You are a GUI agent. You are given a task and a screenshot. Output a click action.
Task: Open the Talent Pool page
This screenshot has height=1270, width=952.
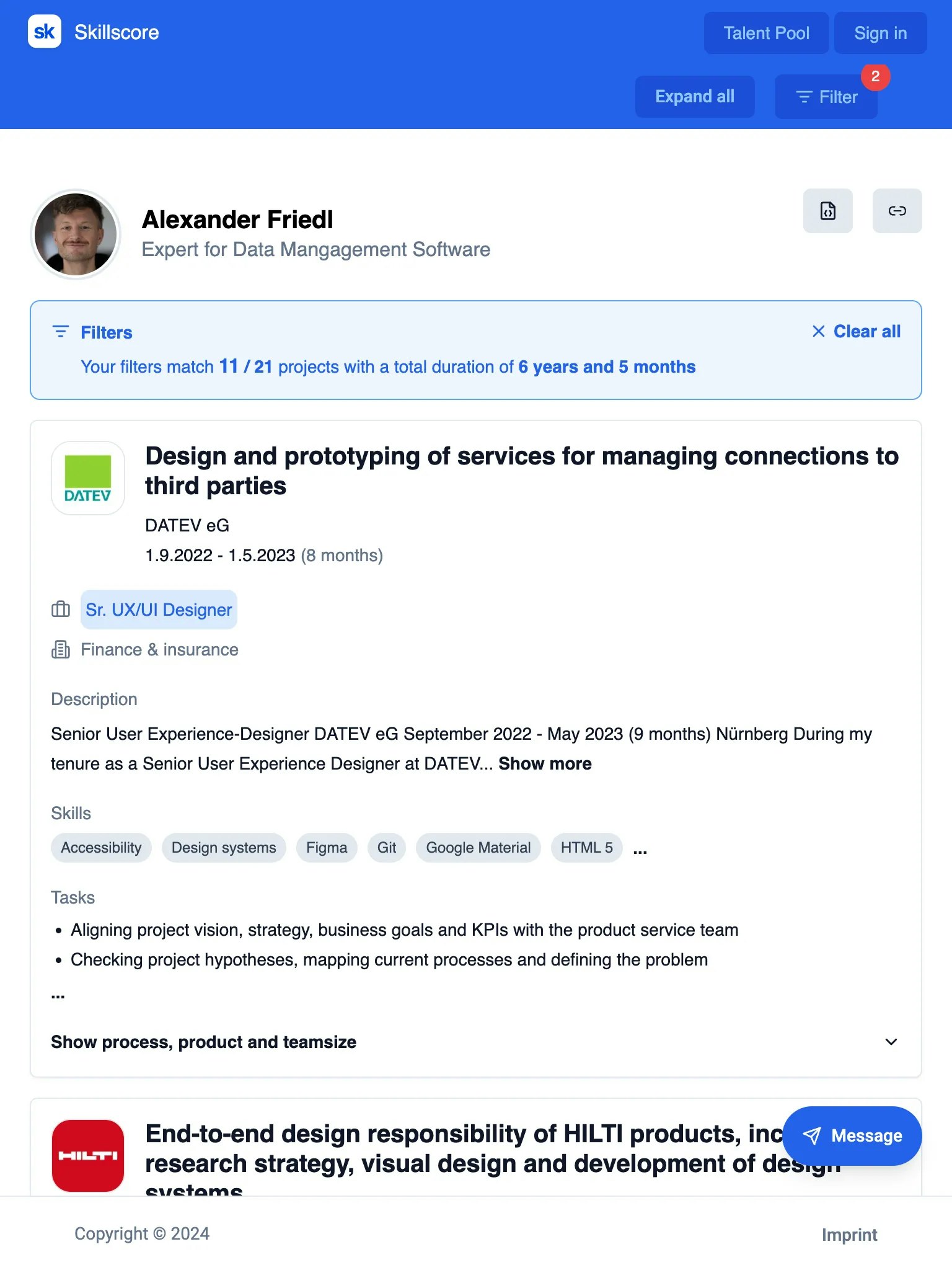click(766, 33)
